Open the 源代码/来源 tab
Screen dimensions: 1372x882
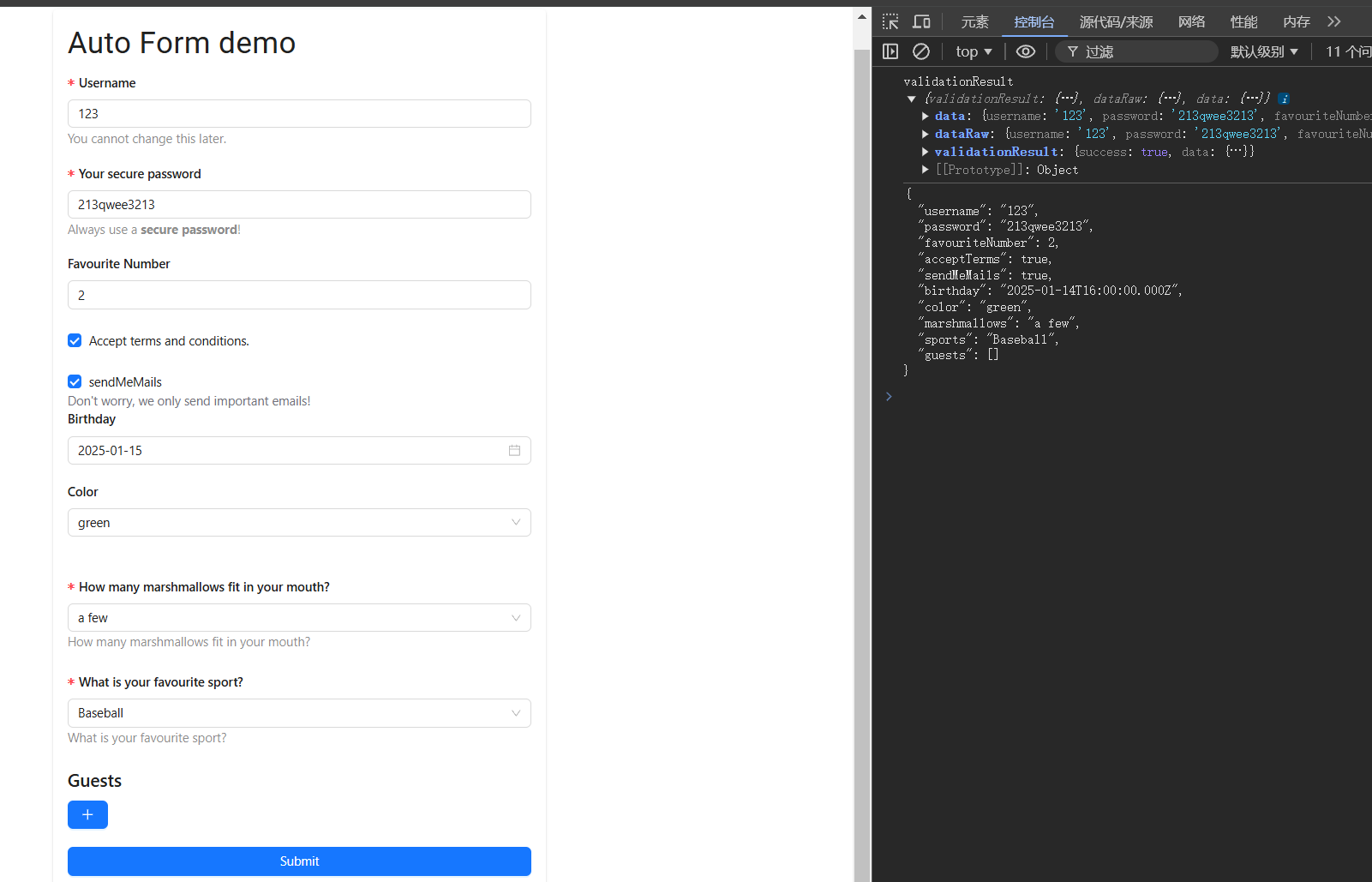1116,21
